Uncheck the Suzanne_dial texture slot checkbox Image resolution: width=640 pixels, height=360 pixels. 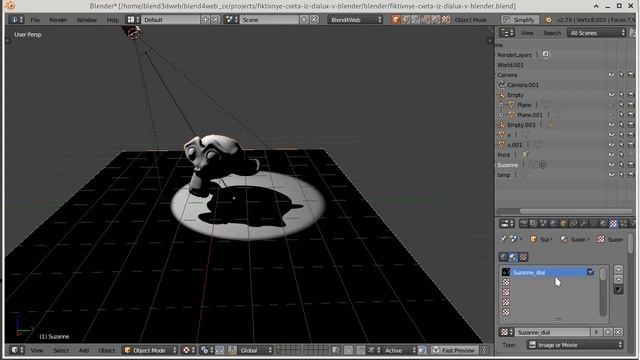[x=590, y=272]
